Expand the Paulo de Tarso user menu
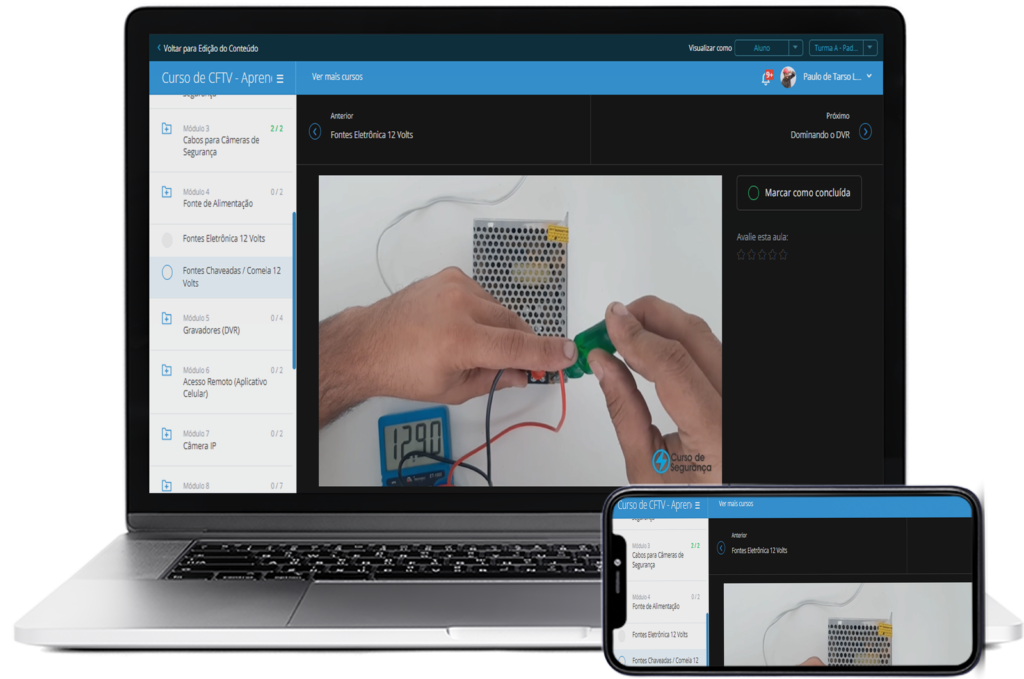Viewport: 1024px width, 679px height. 869,77
